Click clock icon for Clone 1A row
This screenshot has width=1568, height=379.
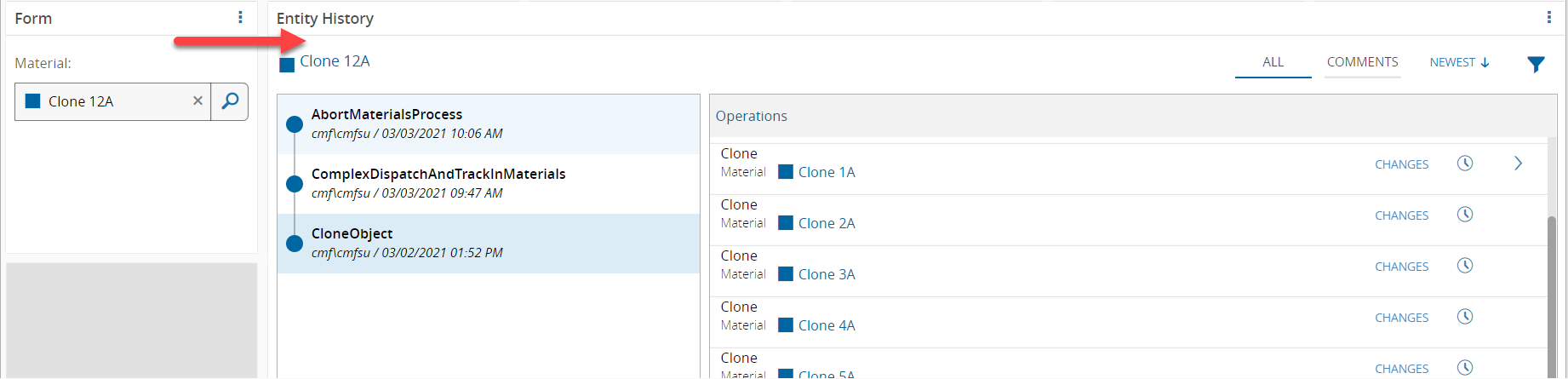[x=1465, y=164]
